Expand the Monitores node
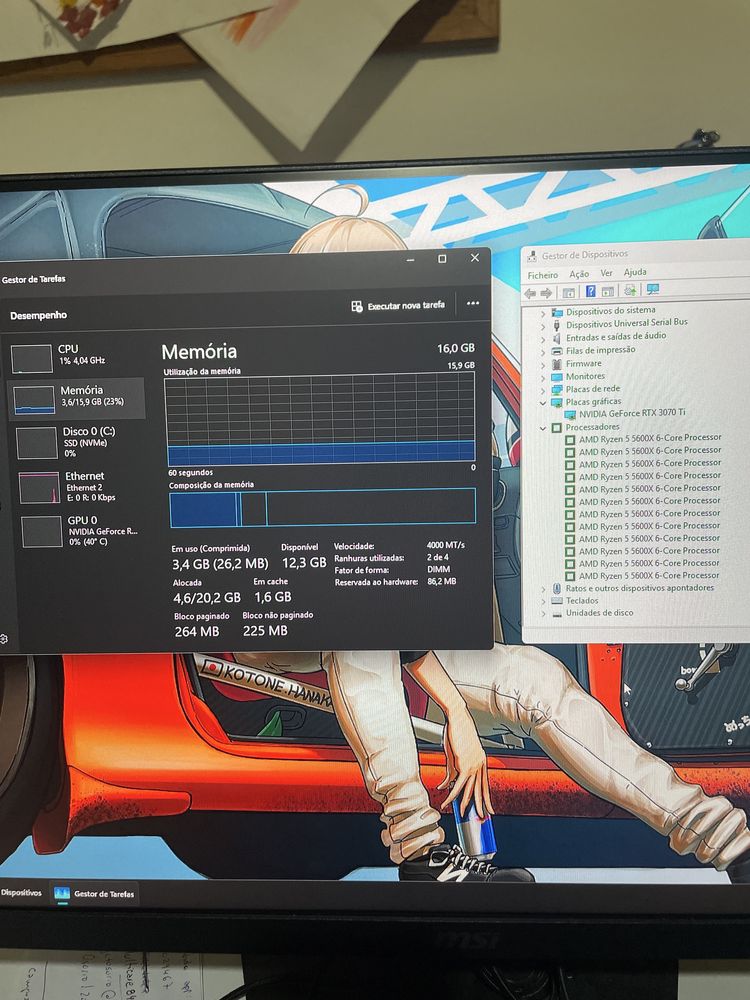 (543, 378)
